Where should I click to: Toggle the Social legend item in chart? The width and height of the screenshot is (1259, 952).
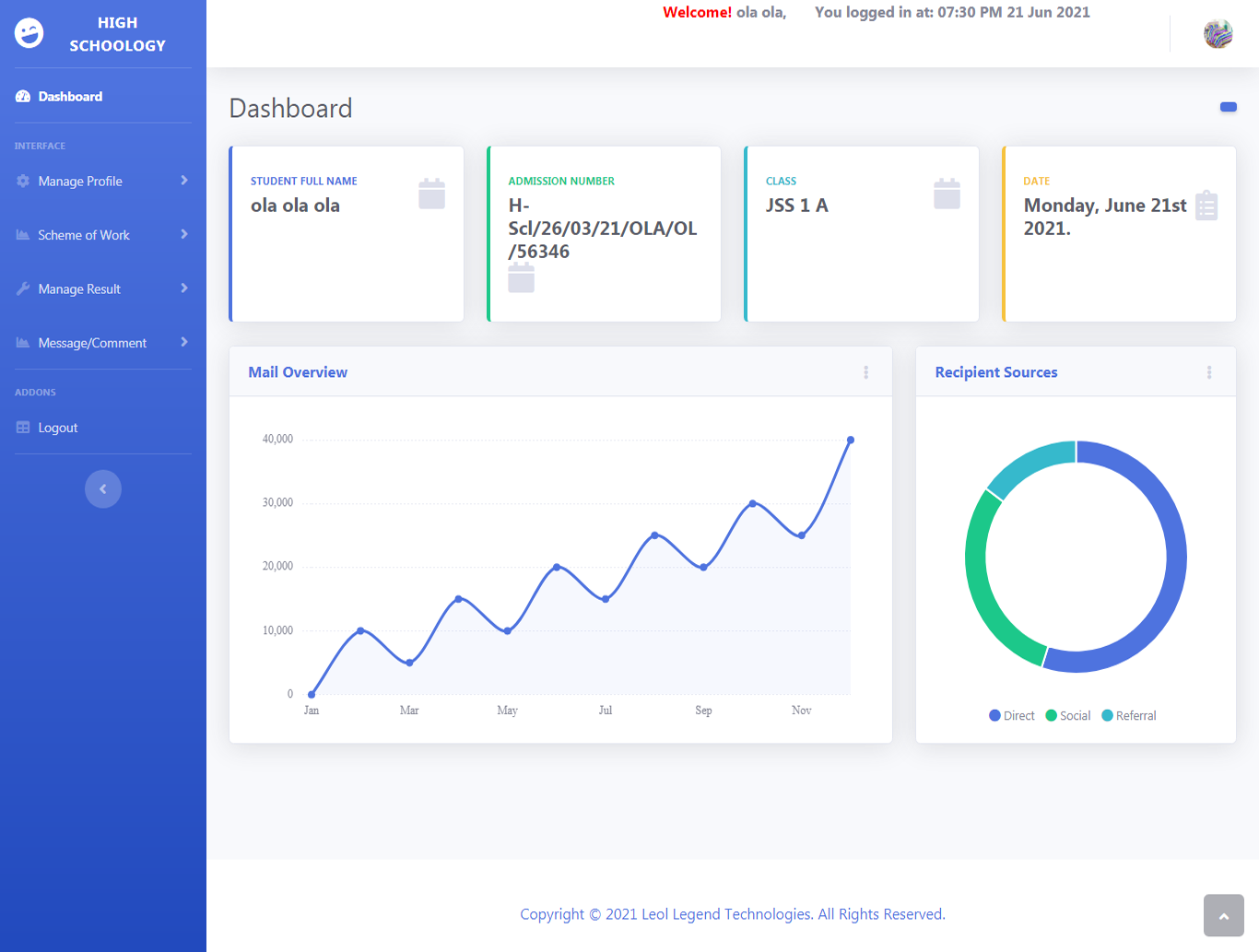click(1068, 716)
